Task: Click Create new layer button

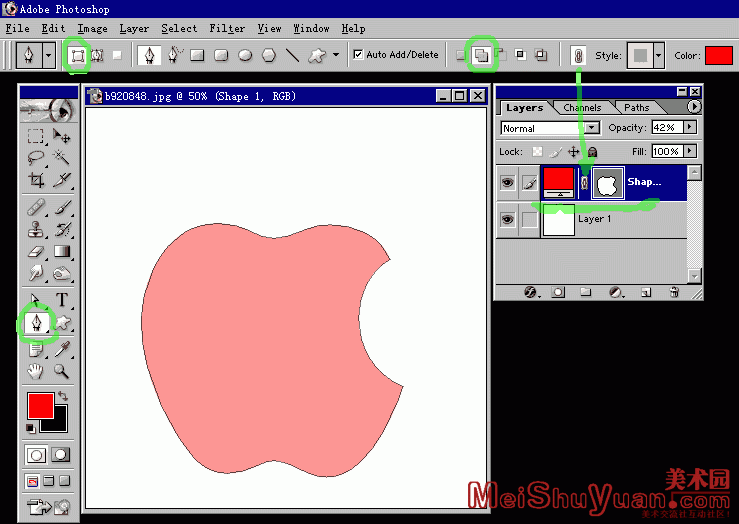Action: (646, 293)
